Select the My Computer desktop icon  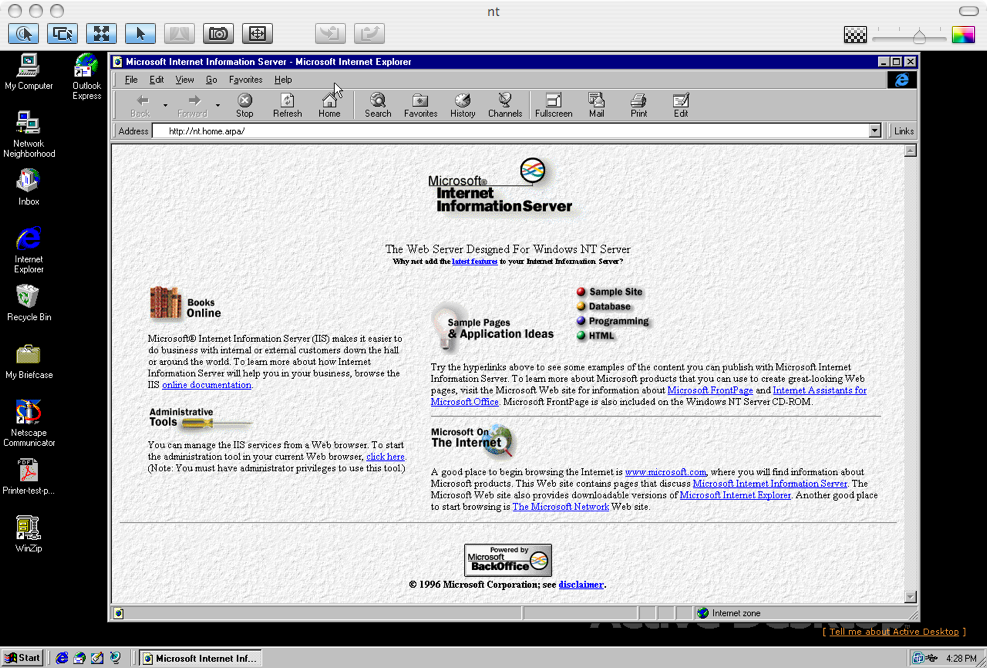(28, 72)
